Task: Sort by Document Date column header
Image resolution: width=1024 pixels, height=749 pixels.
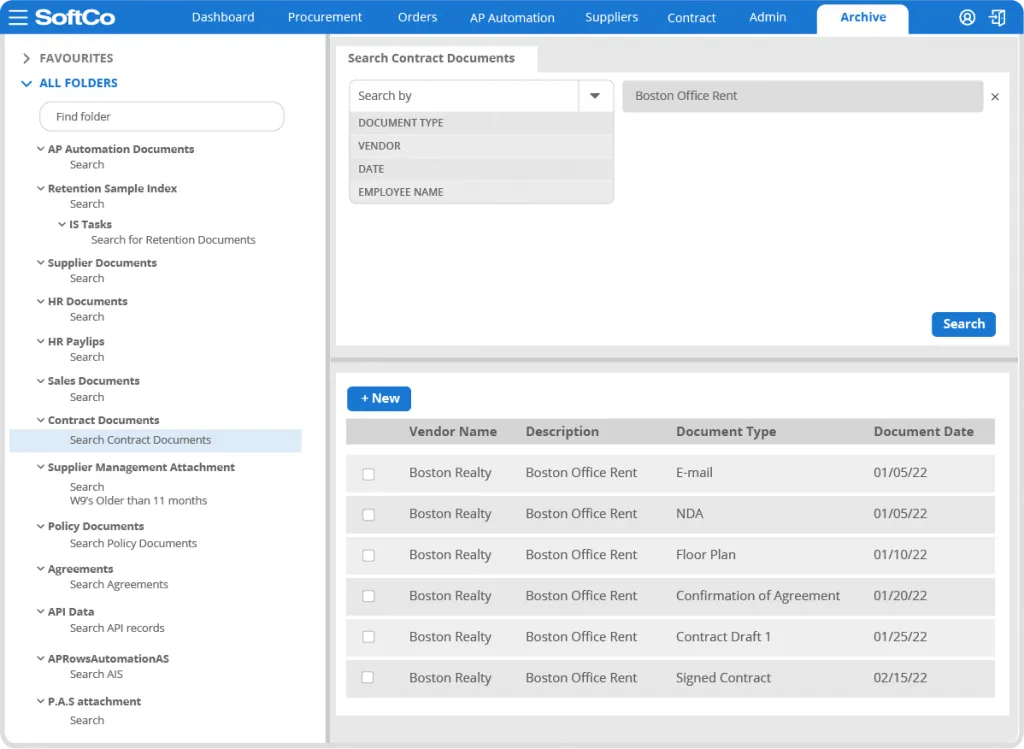Action: coord(923,432)
